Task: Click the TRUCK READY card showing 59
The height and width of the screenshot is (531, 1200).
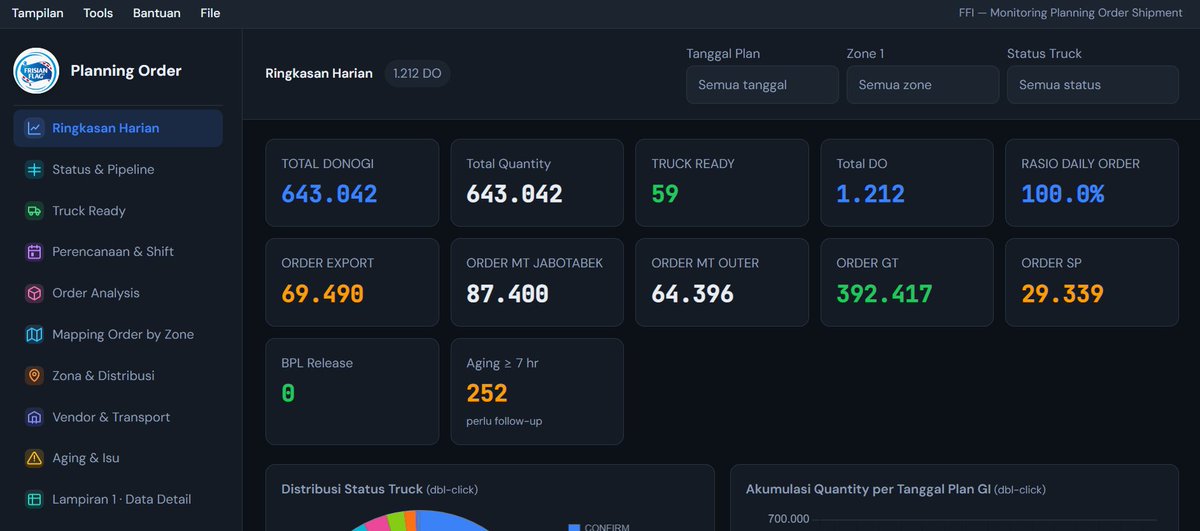Action: [x=722, y=183]
